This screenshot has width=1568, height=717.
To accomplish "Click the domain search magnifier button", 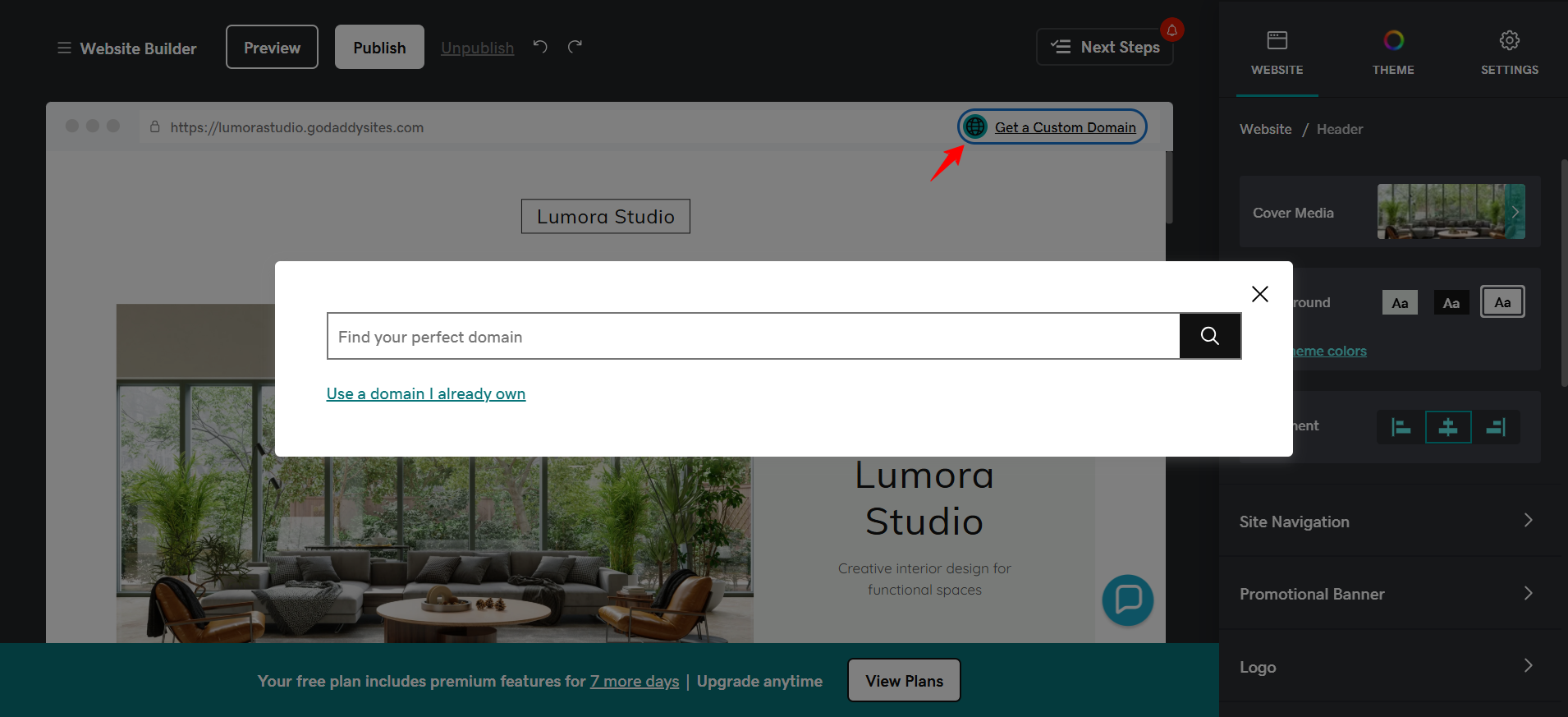I will click(x=1210, y=336).
